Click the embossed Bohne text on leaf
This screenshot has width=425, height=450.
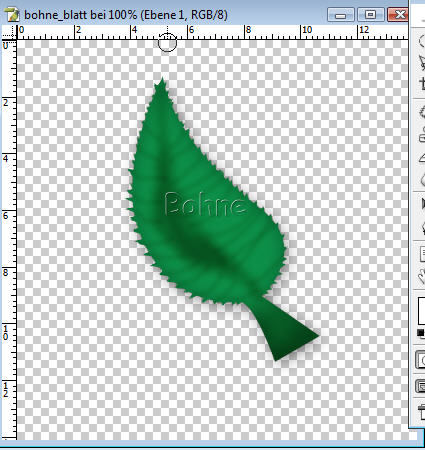[x=205, y=204]
